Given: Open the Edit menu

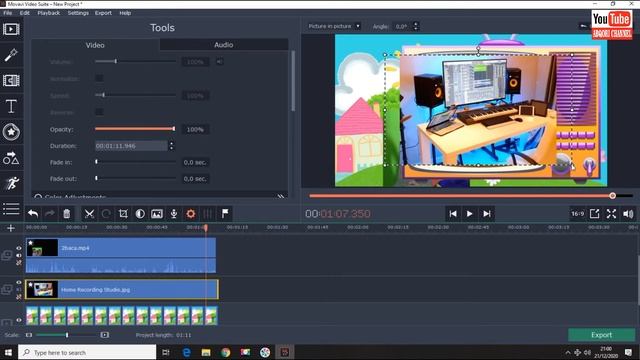Looking at the screenshot, I should (x=24, y=13).
